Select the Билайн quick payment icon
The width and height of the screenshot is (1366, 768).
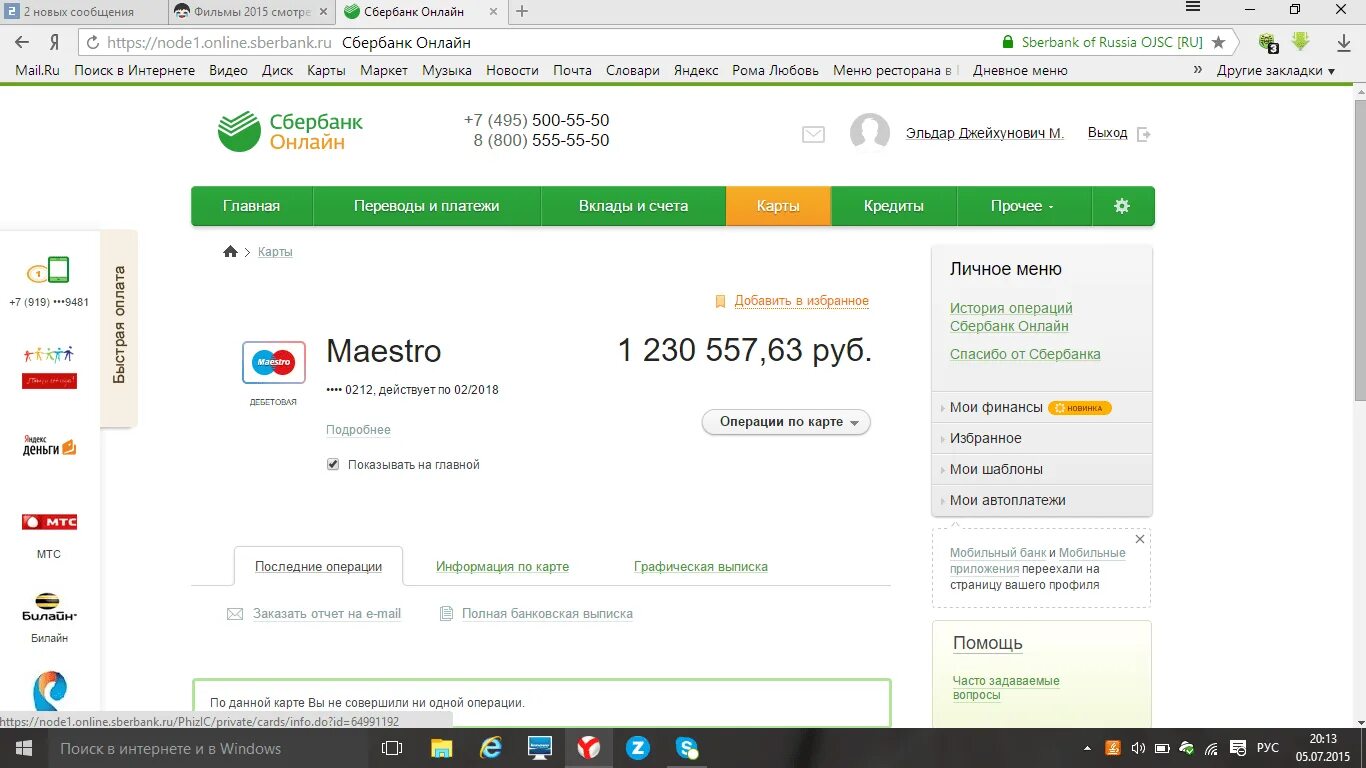point(49,607)
